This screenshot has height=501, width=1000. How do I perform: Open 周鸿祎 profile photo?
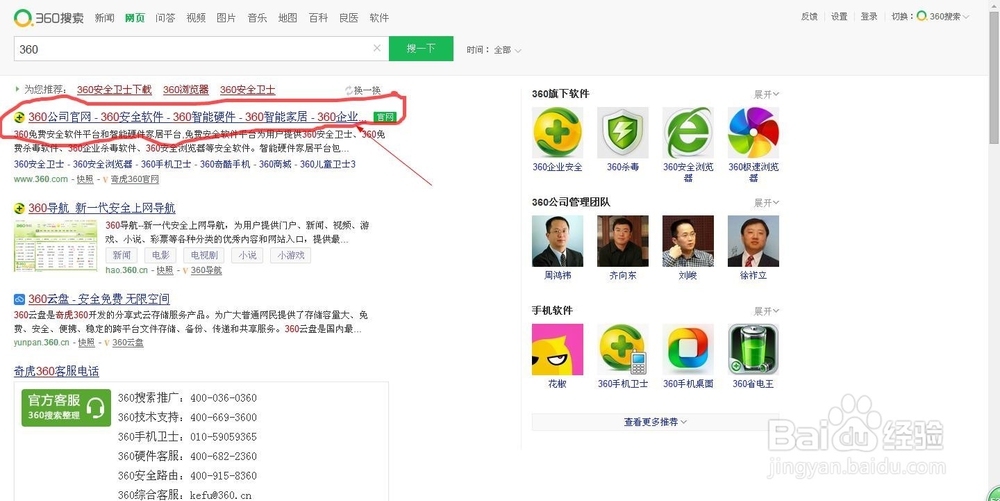coord(557,241)
